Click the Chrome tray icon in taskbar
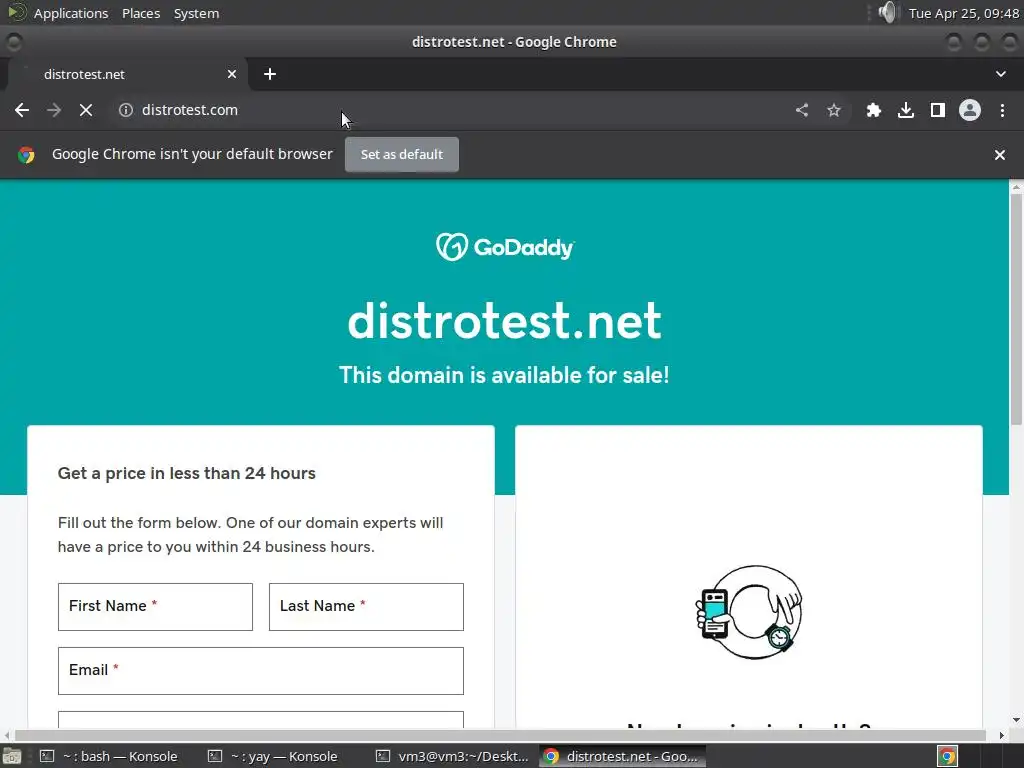This screenshot has height=768, width=1024. click(x=948, y=756)
